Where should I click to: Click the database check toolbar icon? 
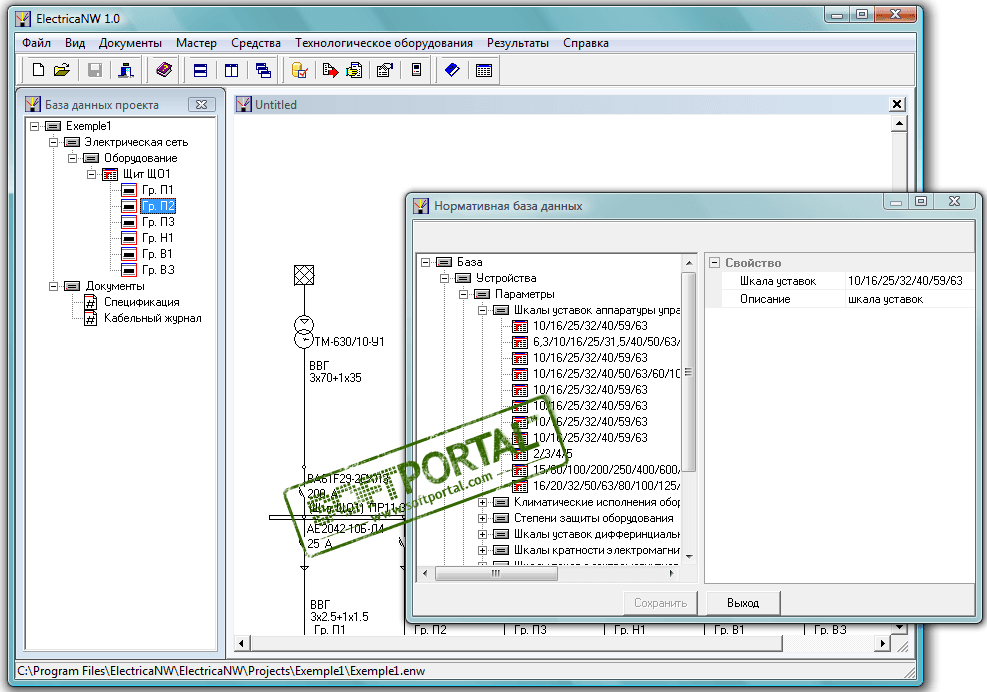(300, 71)
